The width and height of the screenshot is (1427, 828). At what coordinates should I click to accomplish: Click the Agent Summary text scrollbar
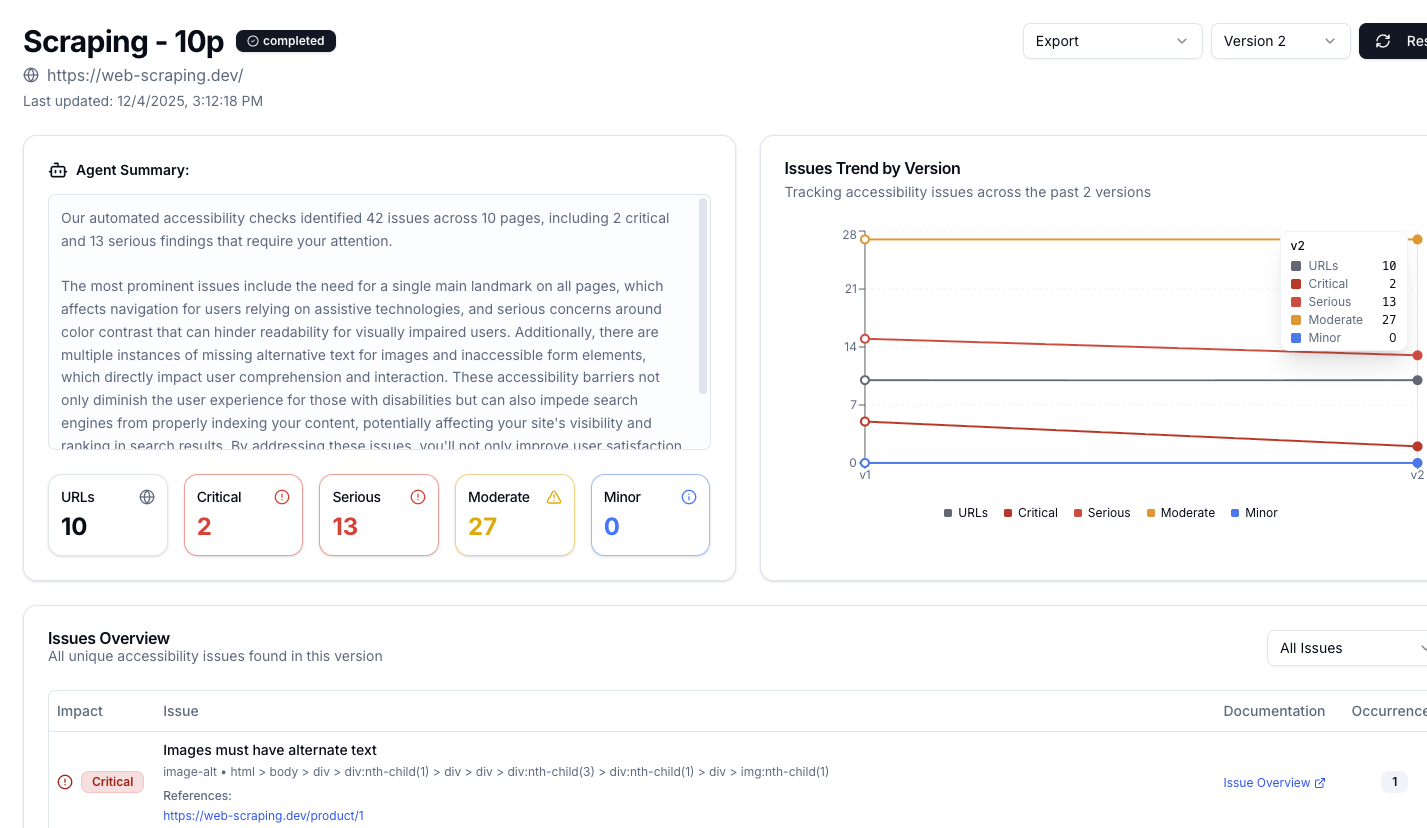[x=703, y=296]
